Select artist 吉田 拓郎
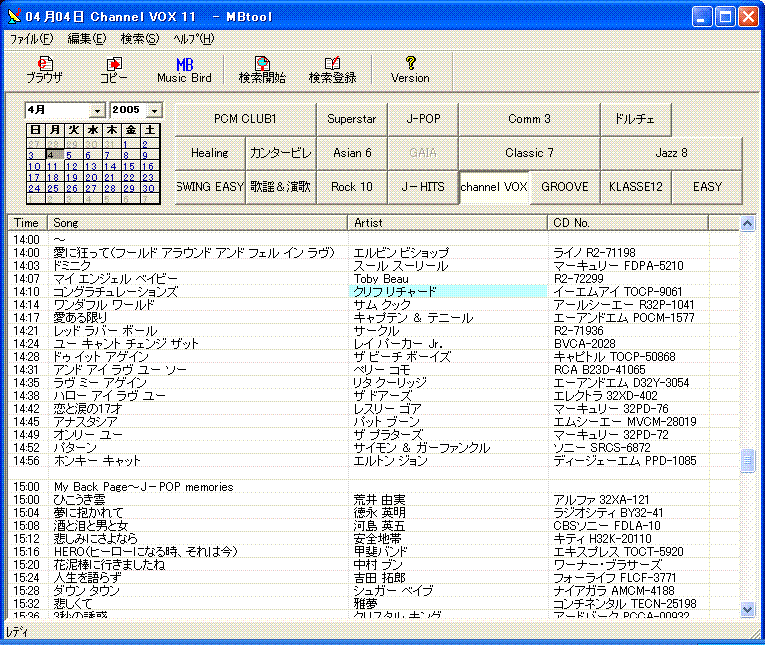Screen dimensions: 765x645 click(x=380, y=578)
